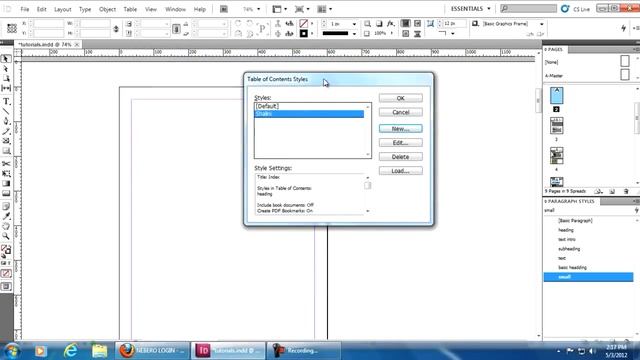The image size is (640, 360).
Task: Toggle the fill and stroke swatch in toolbox
Action: tap(6, 249)
